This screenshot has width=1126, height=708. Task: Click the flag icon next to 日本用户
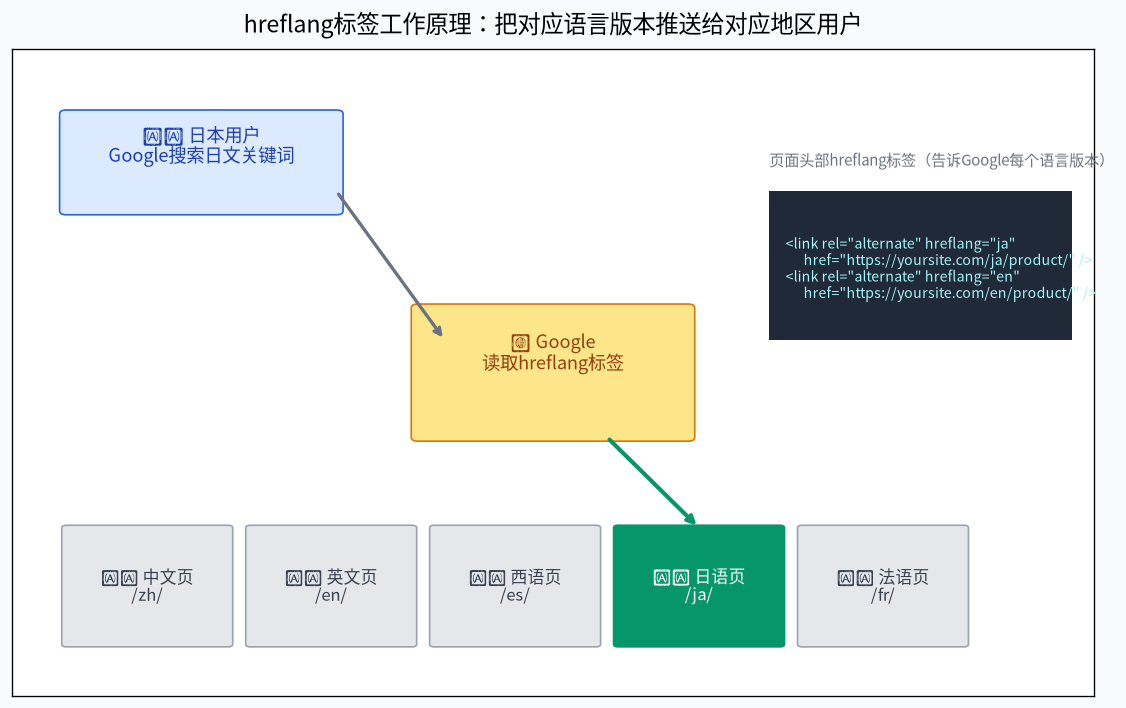pyautogui.click(x=163, y=136)
